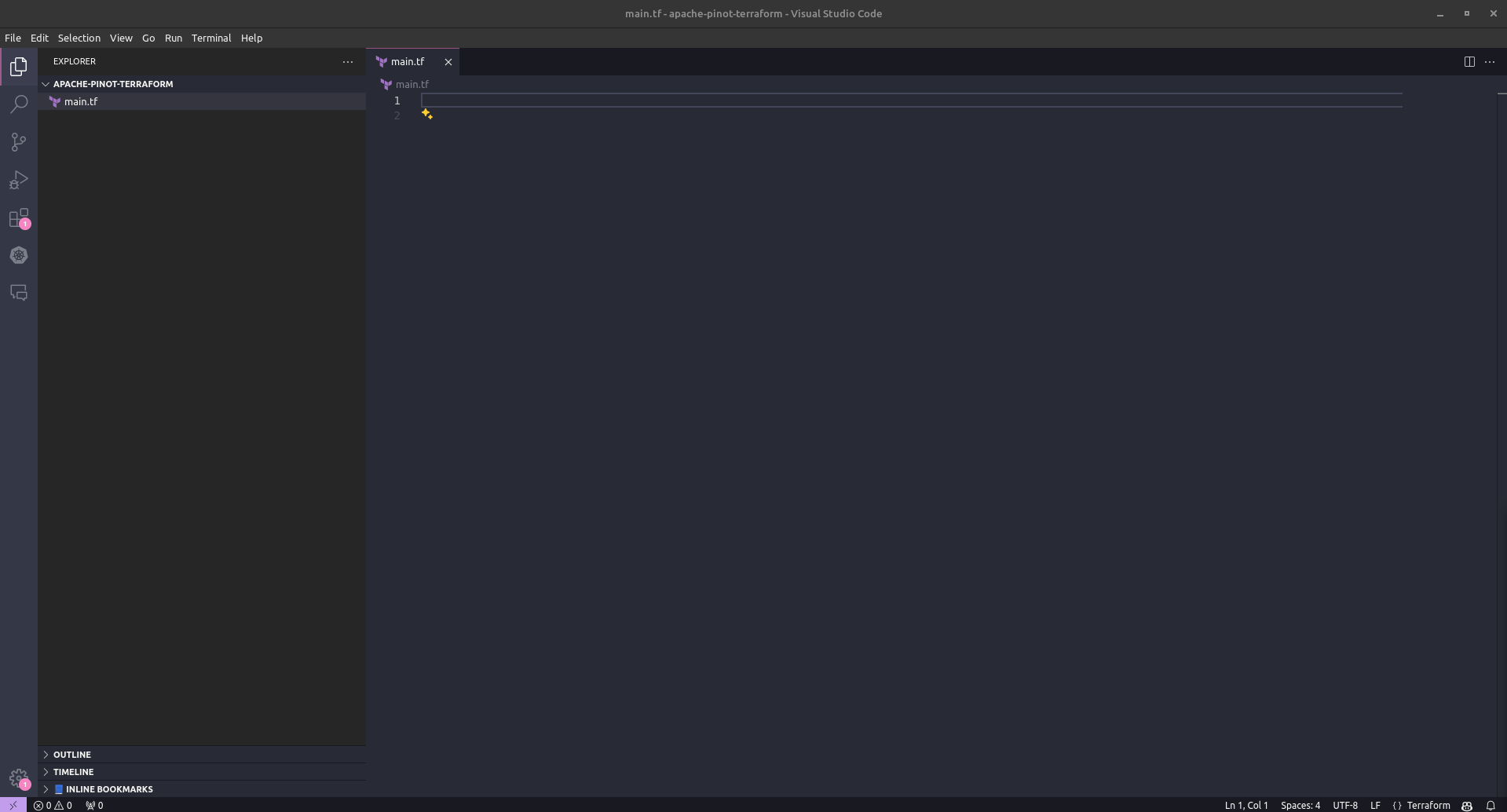The image size is (1507, 812).
Task: Click the sparkle code action icon
Action: [427, 115]
